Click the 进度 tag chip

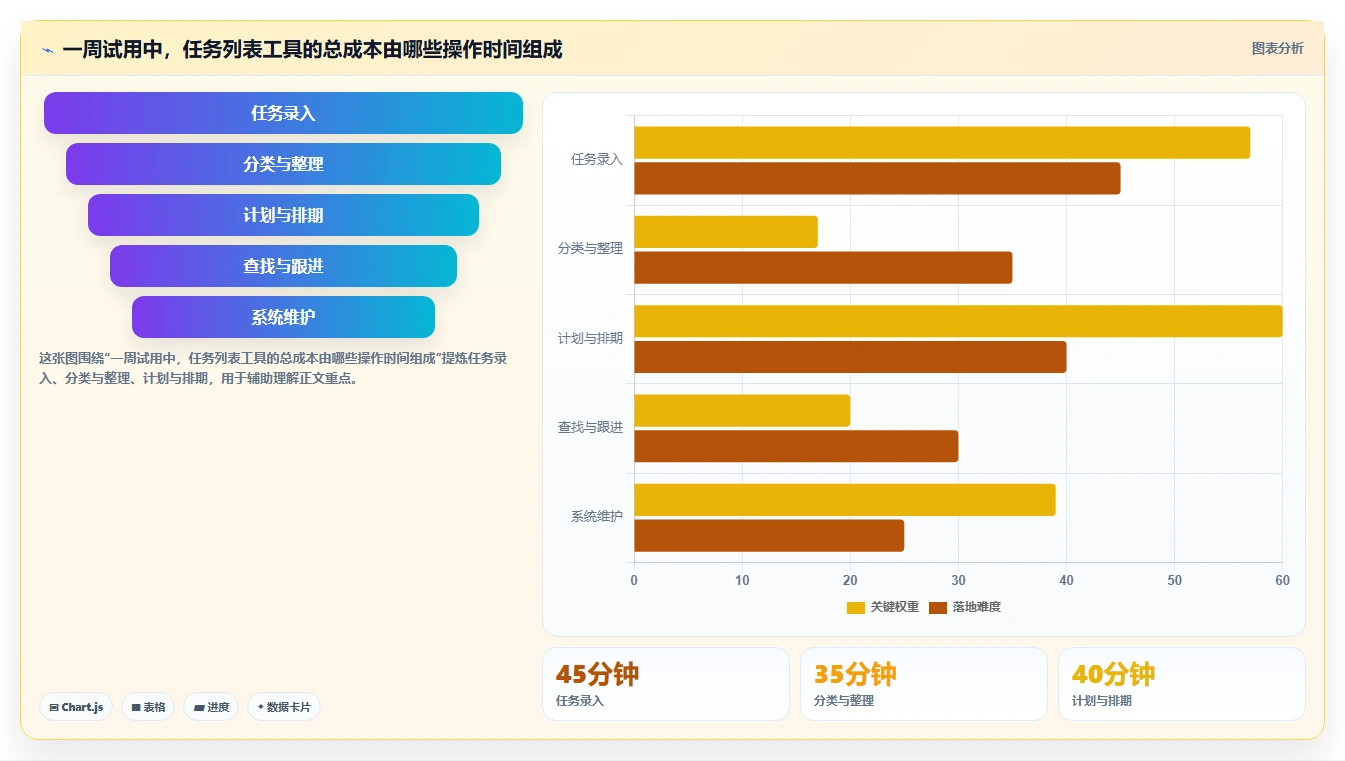click(x=211, y=707)
